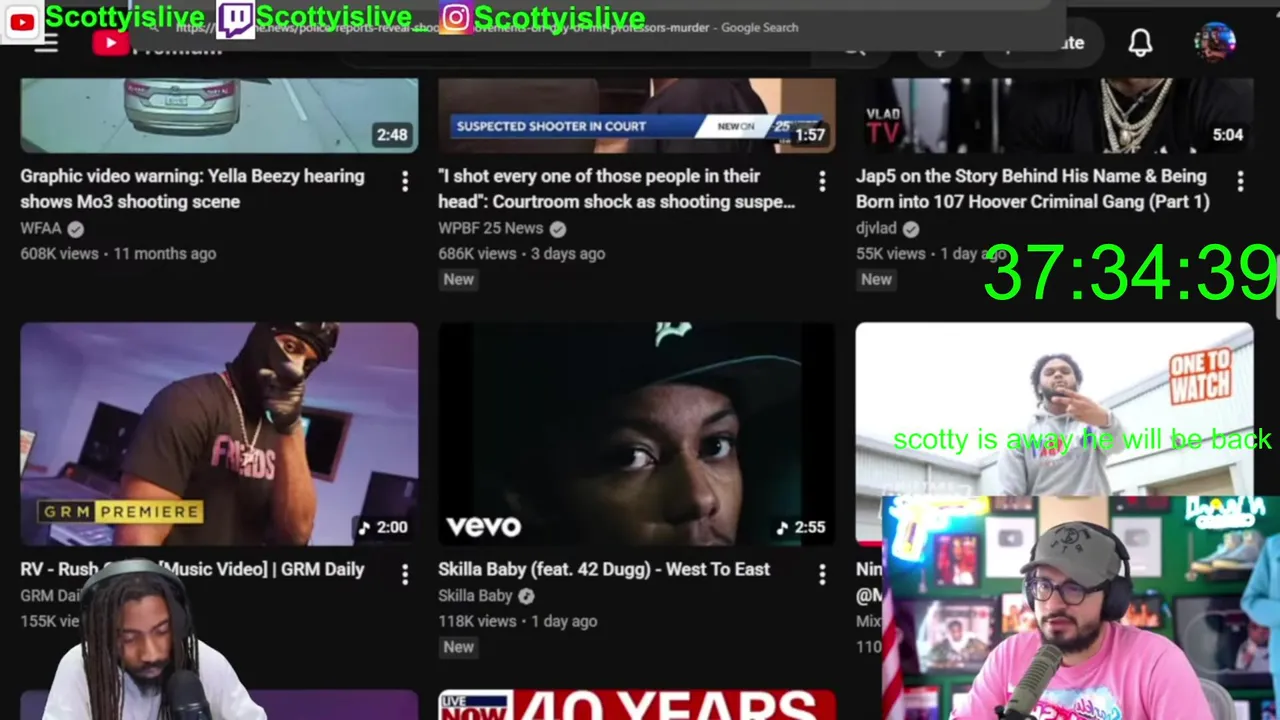Open the YouTube notifications bell
The height and width of the screenshot is (720, 1280).
pyautogui.click(x=1140, y=43)
